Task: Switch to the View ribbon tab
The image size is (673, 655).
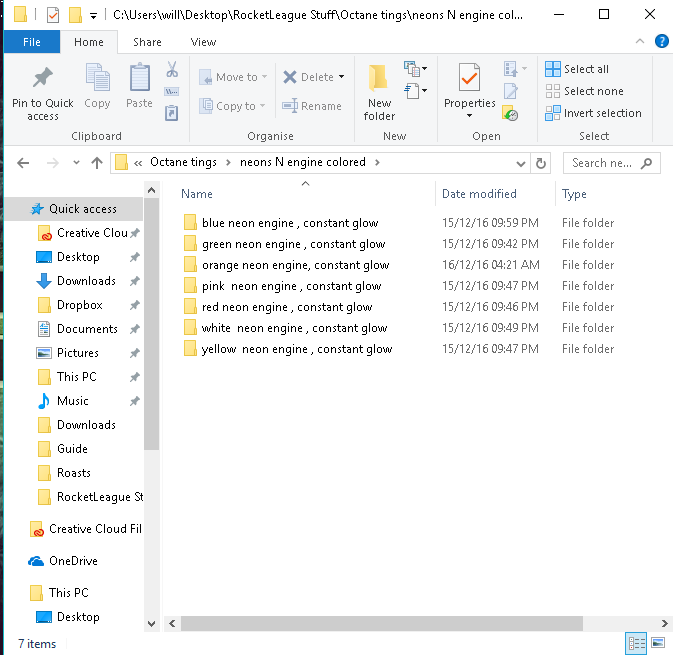Action: pyautogui.click(x=203, y=42)
